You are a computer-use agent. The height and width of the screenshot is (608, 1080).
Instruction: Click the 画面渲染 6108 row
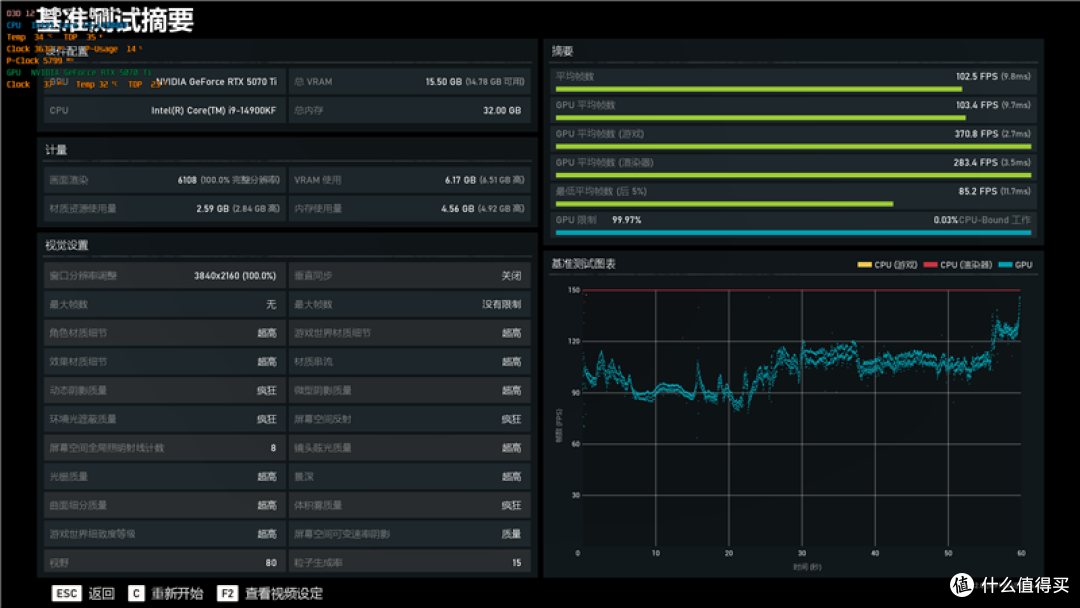coord(164,180)
